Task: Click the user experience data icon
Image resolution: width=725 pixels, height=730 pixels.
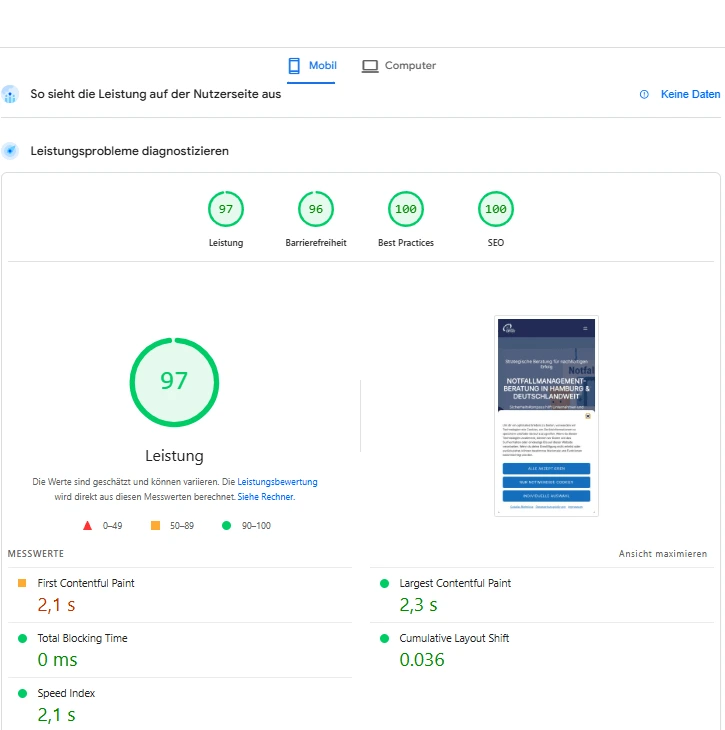Action: pyautogui.click(x=10, y=95)
